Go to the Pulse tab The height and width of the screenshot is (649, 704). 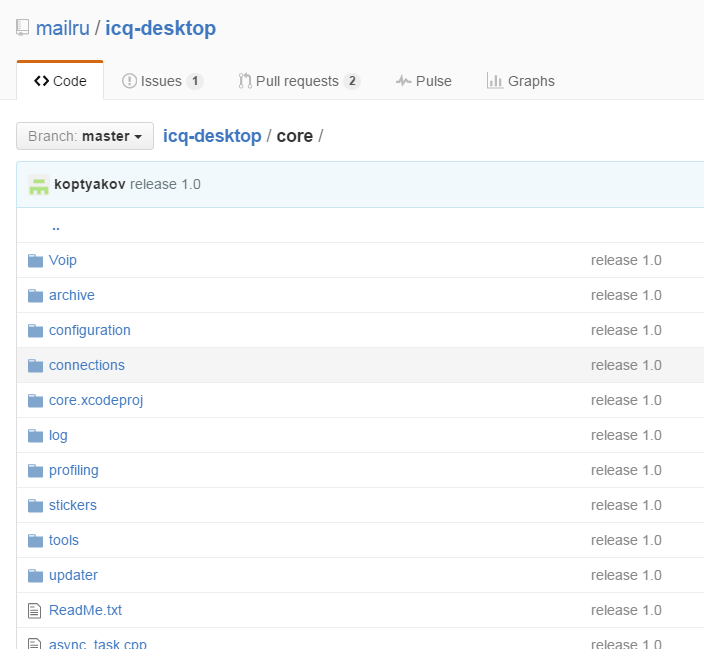(x=423, y=81)
